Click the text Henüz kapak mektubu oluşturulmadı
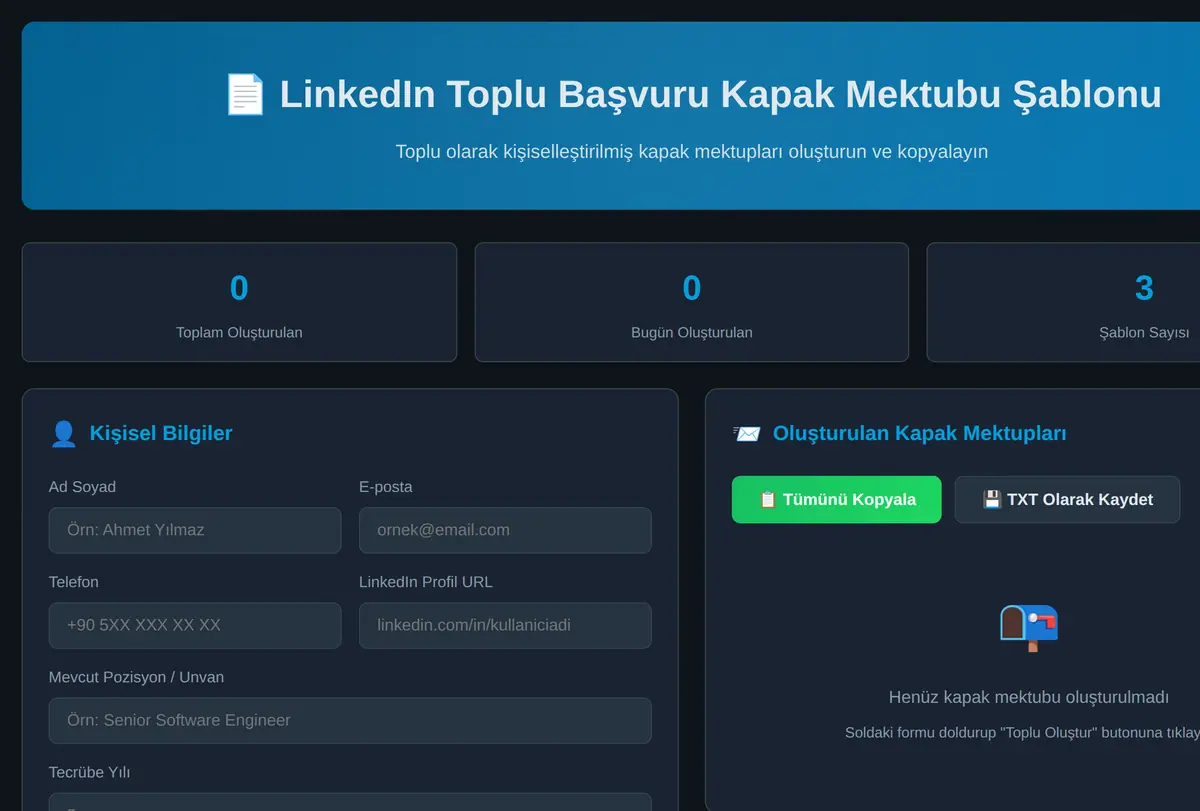Viewport: 1200px width, 811px height. 1029,697
